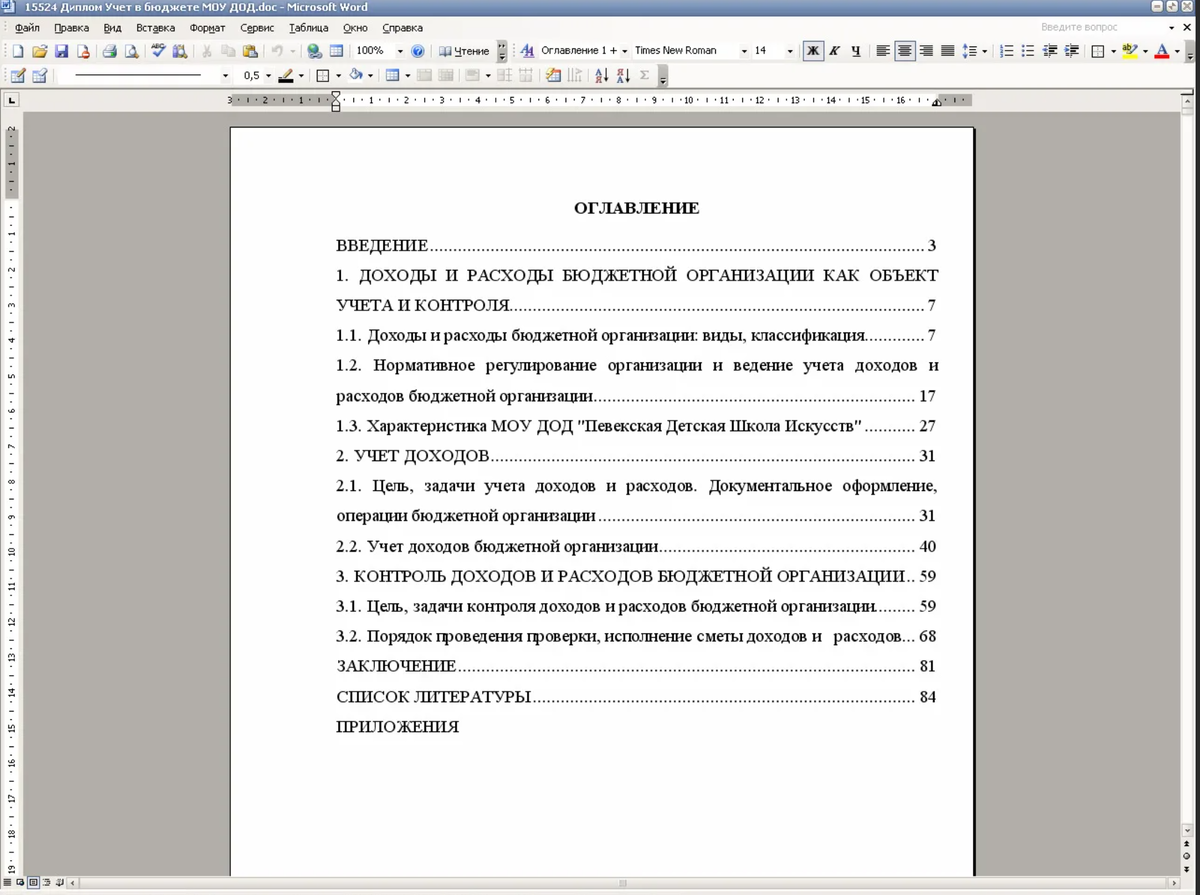Image resolution: width=1200 pixels, height=895 pixels.
Task: Click ВВЕДЕНИЕ contents entry
Action: point(636,246)
